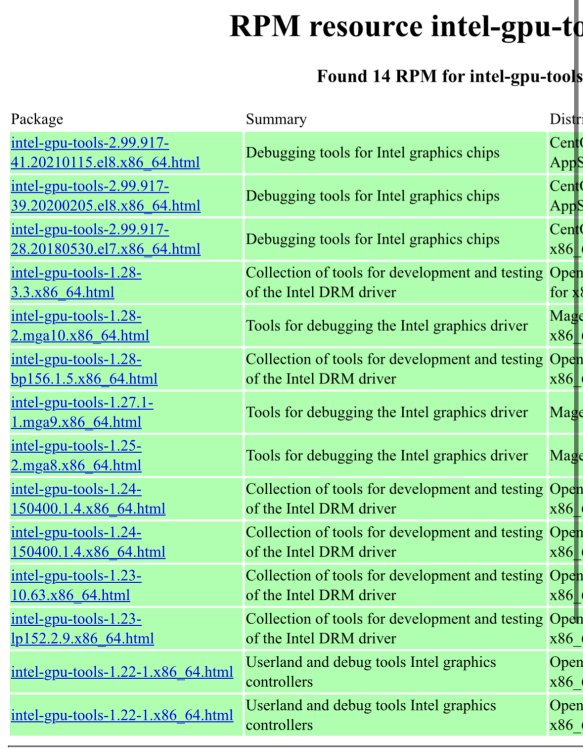Follow the intel-gpu-tools-1.25-2.mga8 link
This screenshot has height=750, width=583.
[x=76, y=455]
